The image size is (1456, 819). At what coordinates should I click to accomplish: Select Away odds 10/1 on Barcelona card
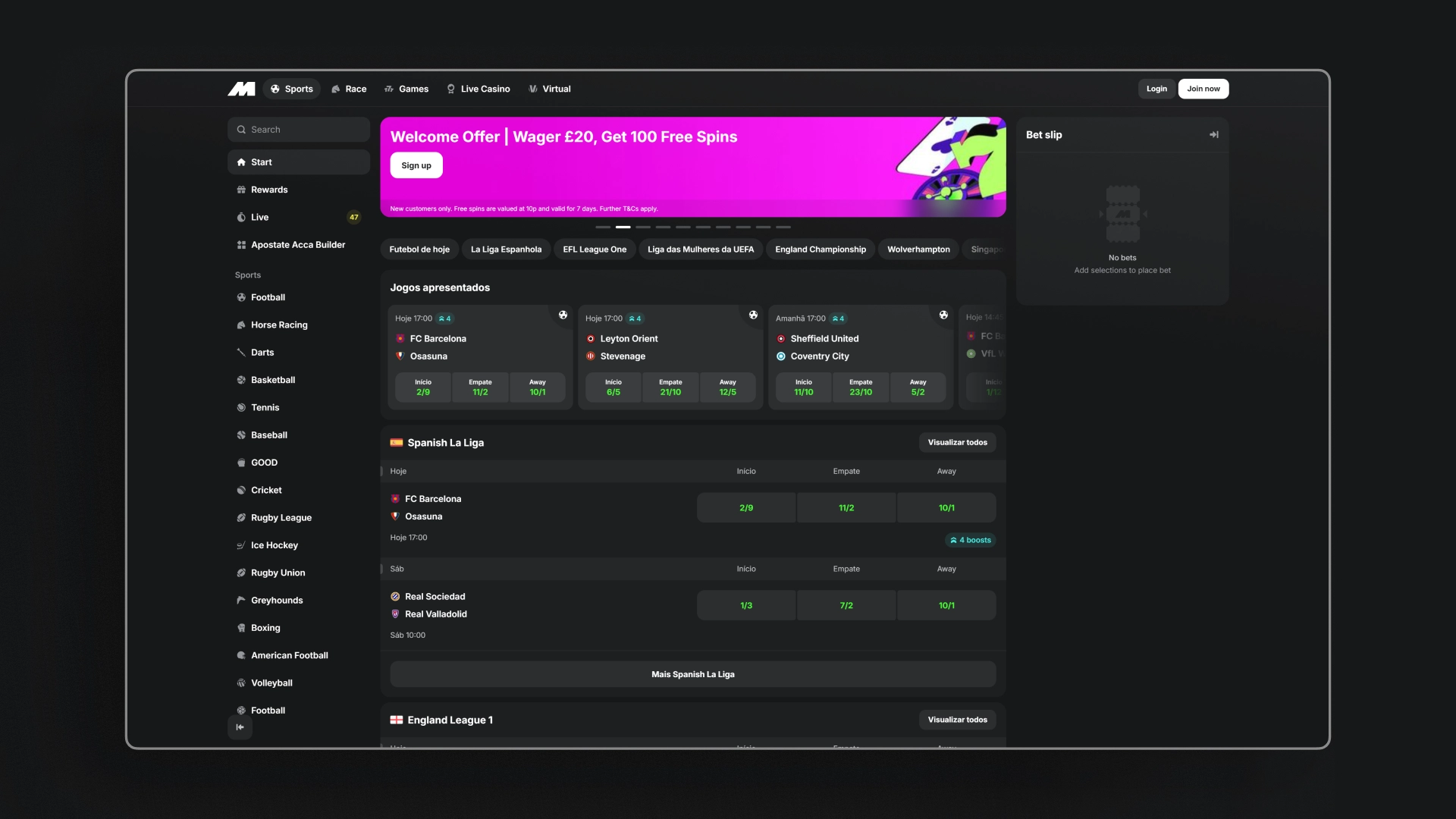coord(538,388)
